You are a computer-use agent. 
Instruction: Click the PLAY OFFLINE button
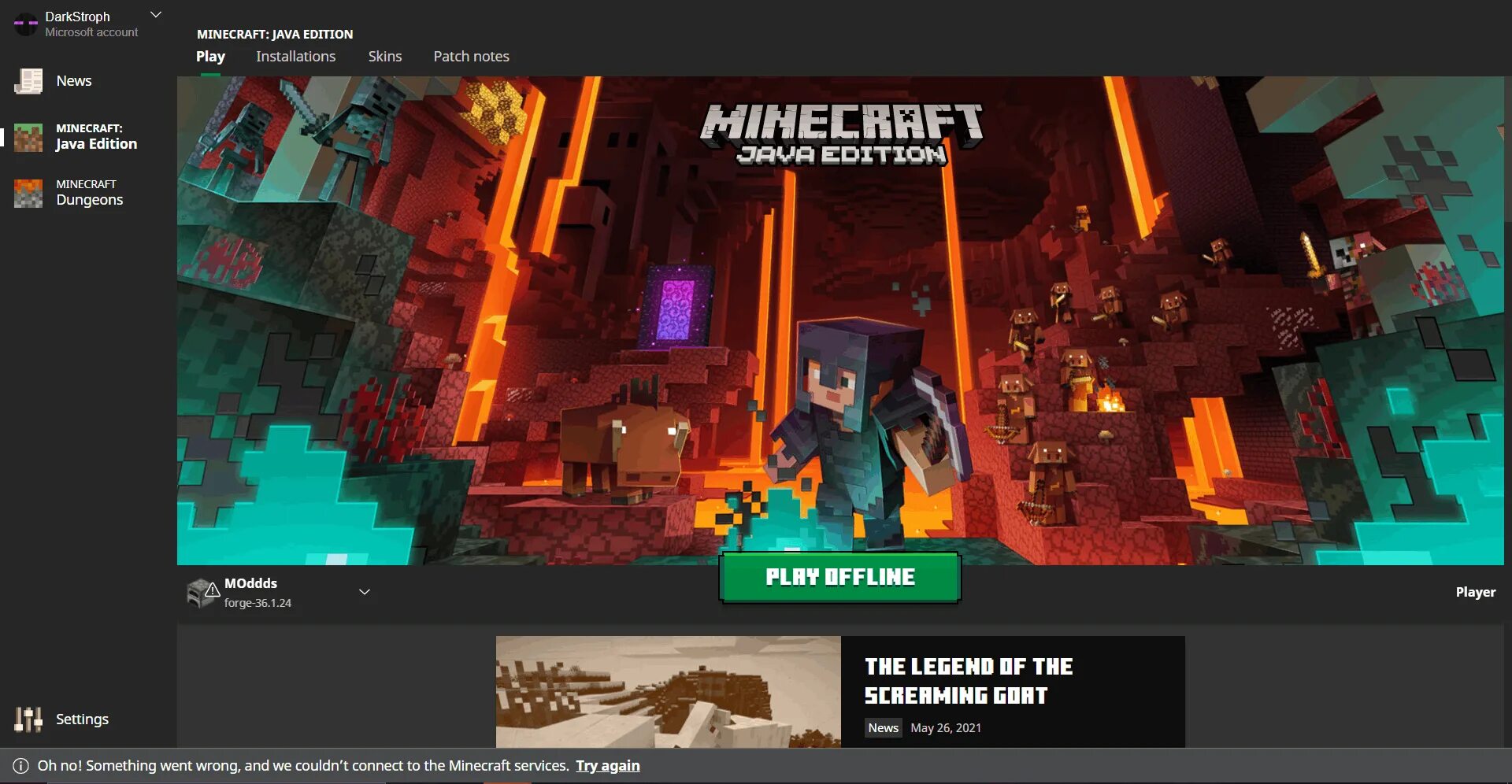pyautogui.click(x=840, y=577)
